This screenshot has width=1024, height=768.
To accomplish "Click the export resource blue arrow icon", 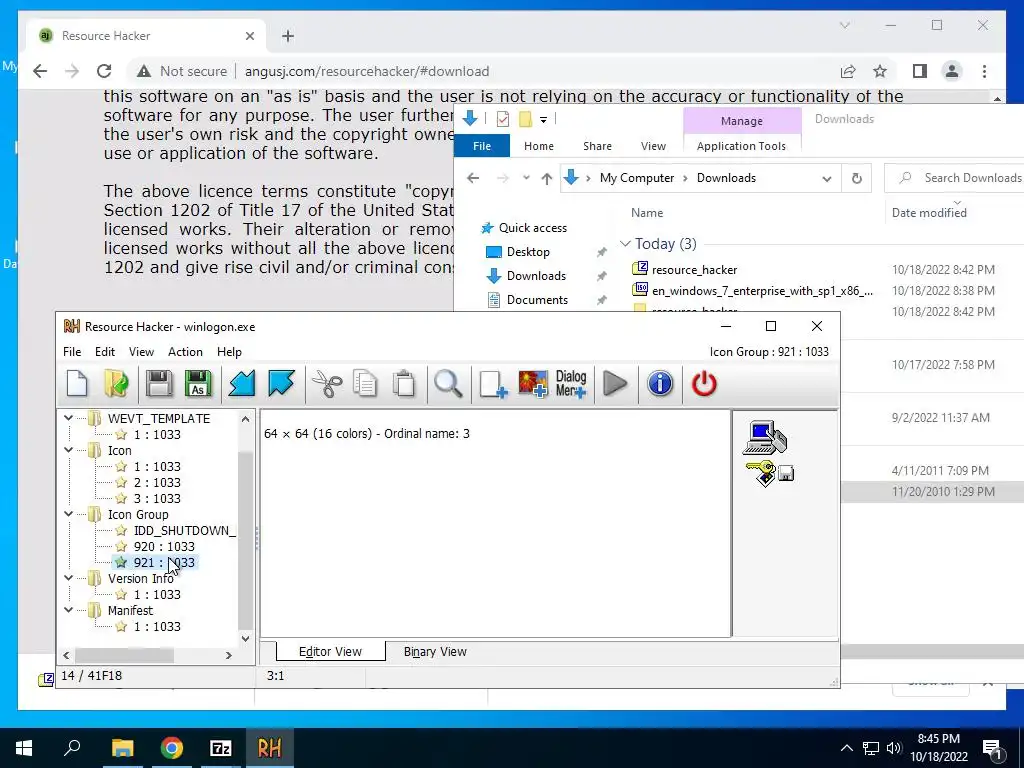I will click(281, 384).
